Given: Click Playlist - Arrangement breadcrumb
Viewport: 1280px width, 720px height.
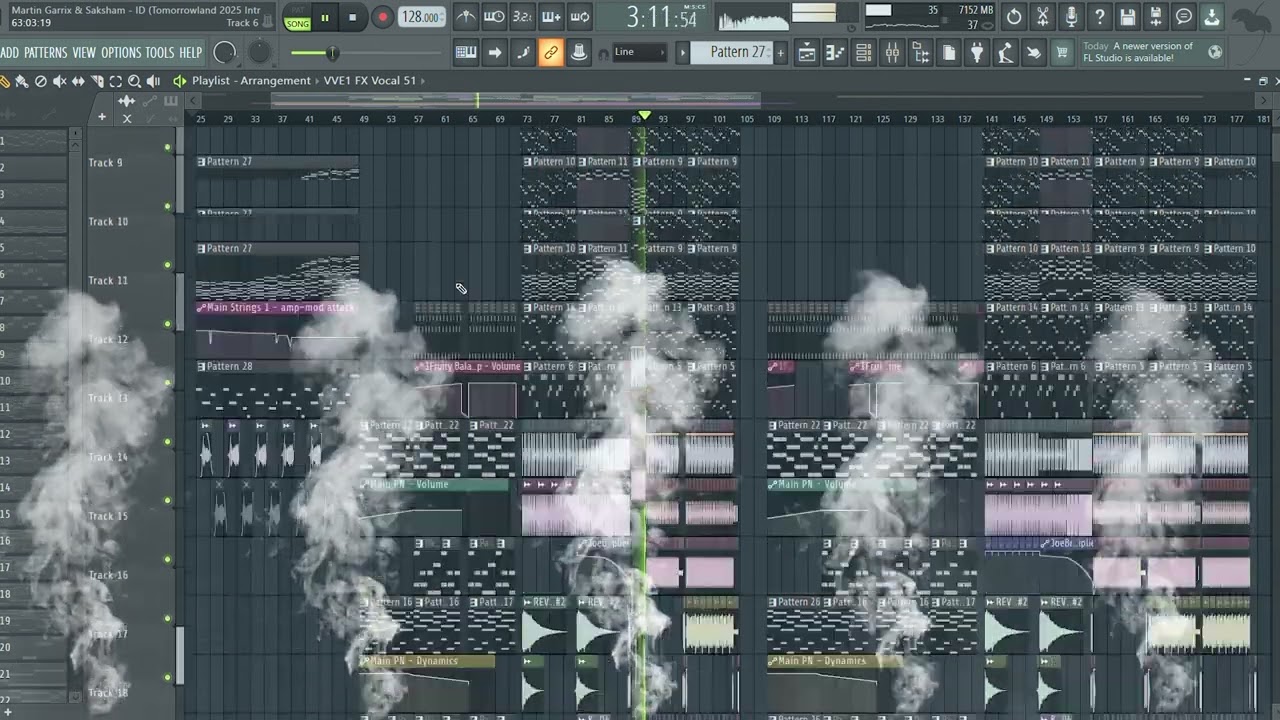Looking at the screenshot, I should tap(251, 80).
